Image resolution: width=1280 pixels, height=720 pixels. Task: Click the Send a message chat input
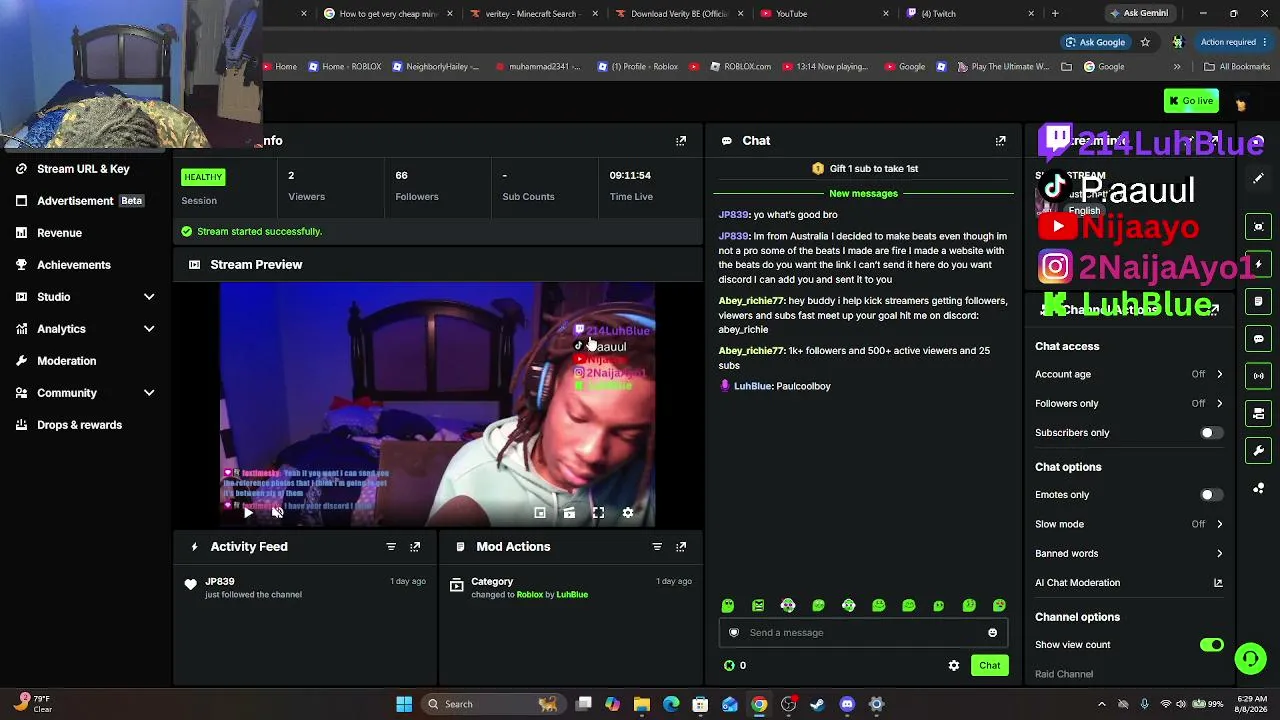tap(863, 632)
